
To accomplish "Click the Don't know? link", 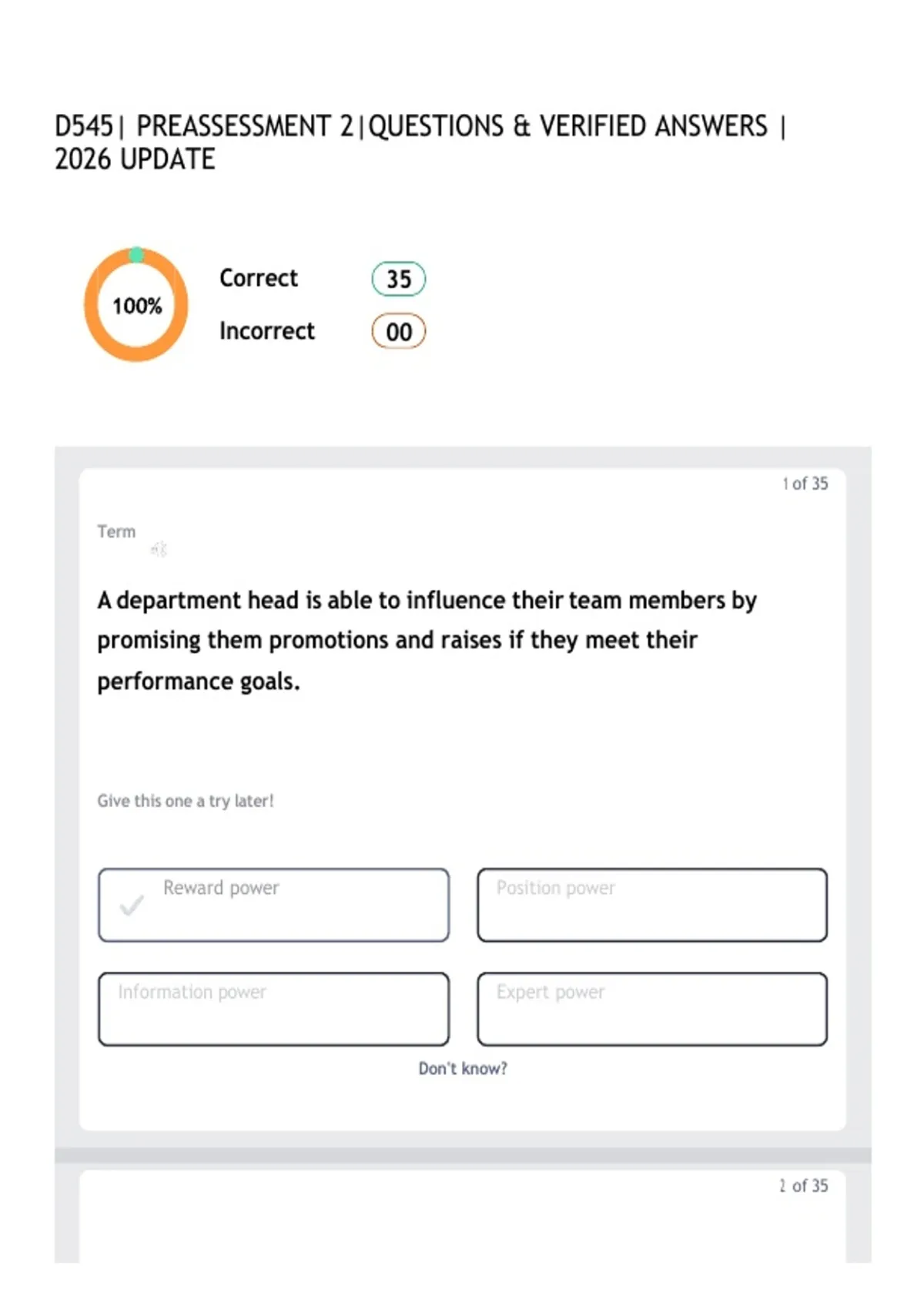I will click(x=463, y=1068).
